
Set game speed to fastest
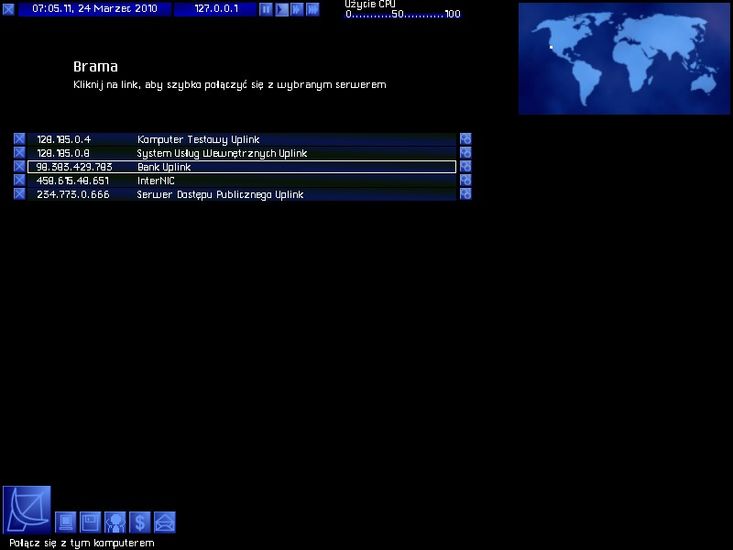point(313,9)
